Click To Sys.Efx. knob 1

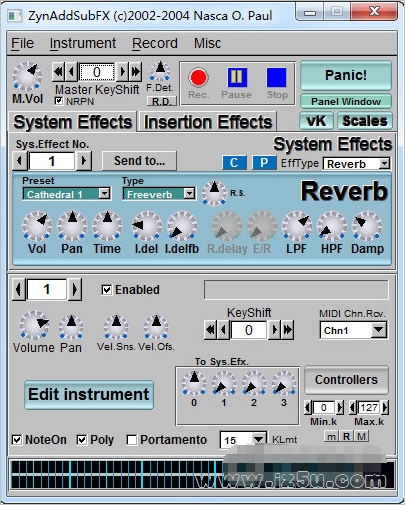[x=224, y=383]
